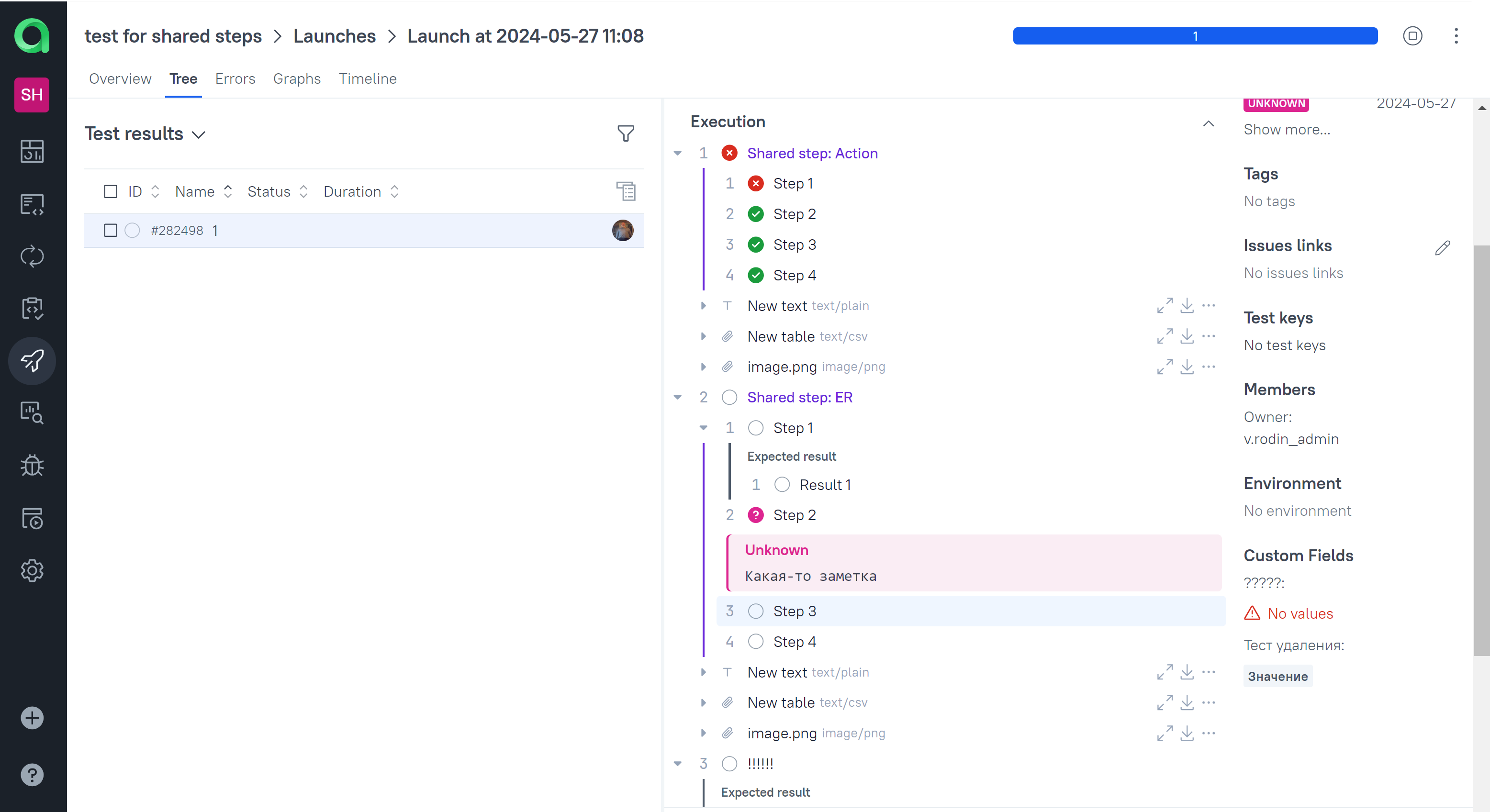Collapse the Shared step: Action step
Image resolution: width=1490 pixels, height=812 pixels.
[677, 153]
